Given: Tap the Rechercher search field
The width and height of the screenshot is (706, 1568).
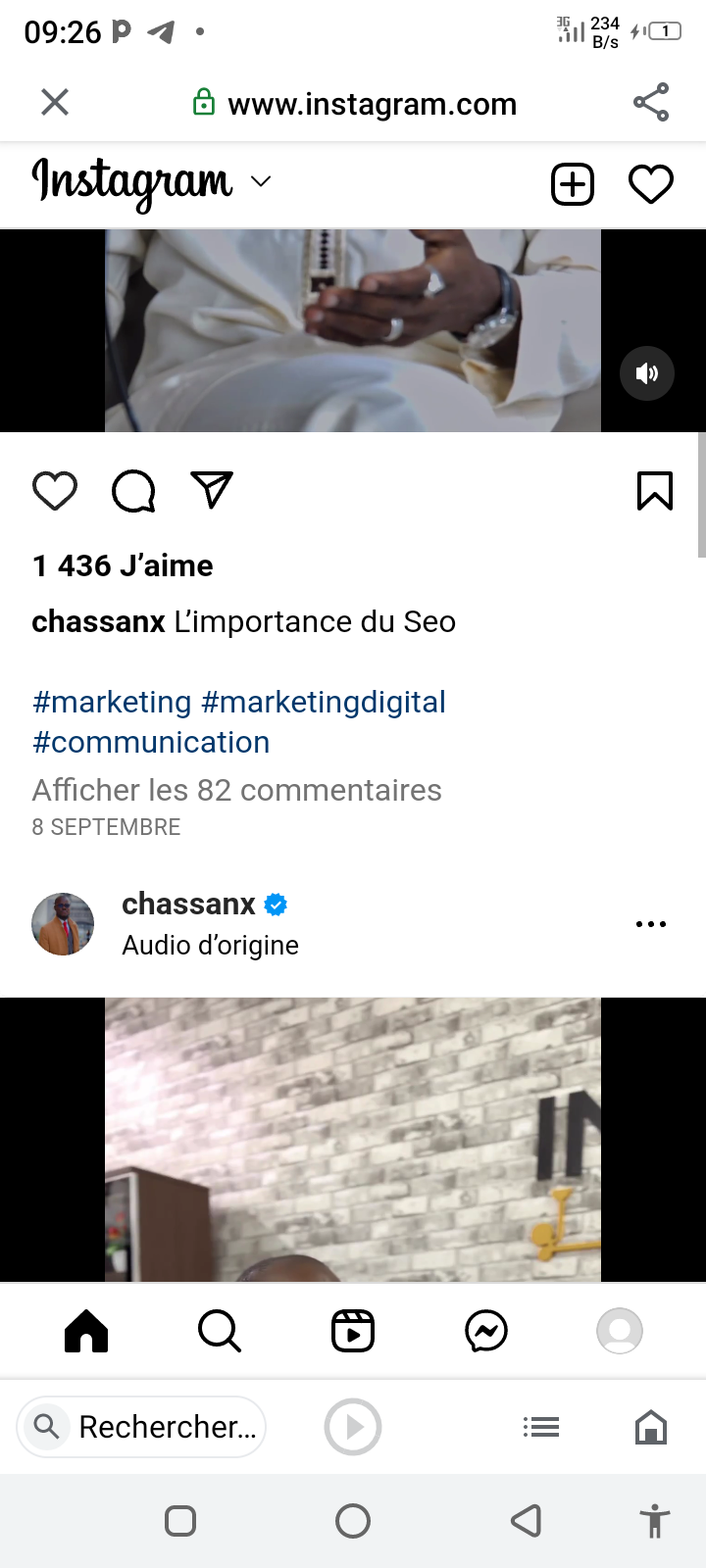Looking at the screenshot, I should [141, 1427].
